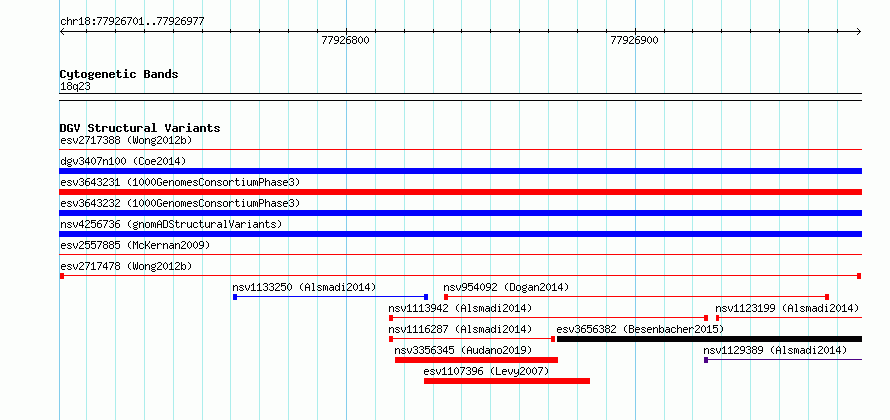Open esv3643232 1000GenomesConsortiumPhase3 label
The width and height of the screenshot is (890, 420).
point(180,203)
